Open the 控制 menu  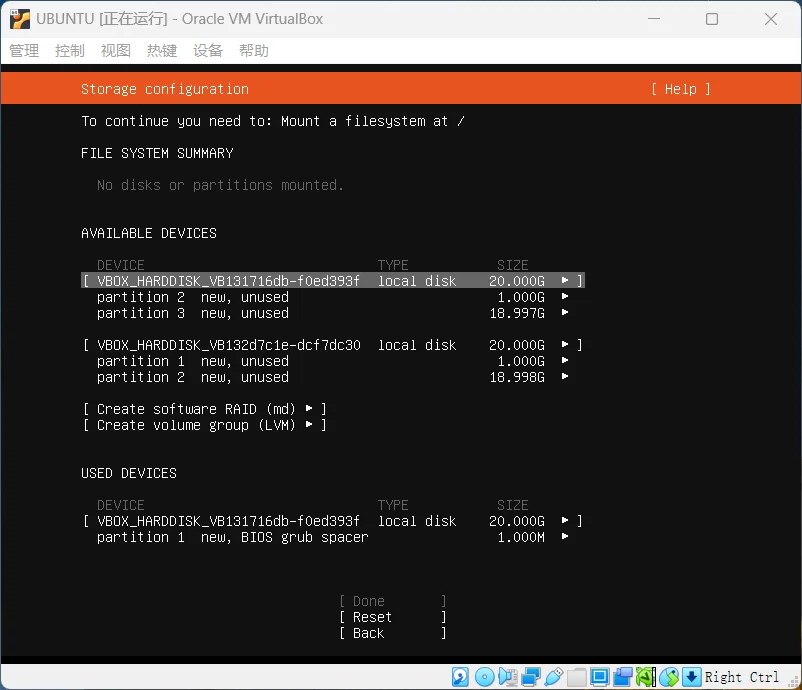coord(70,51)
